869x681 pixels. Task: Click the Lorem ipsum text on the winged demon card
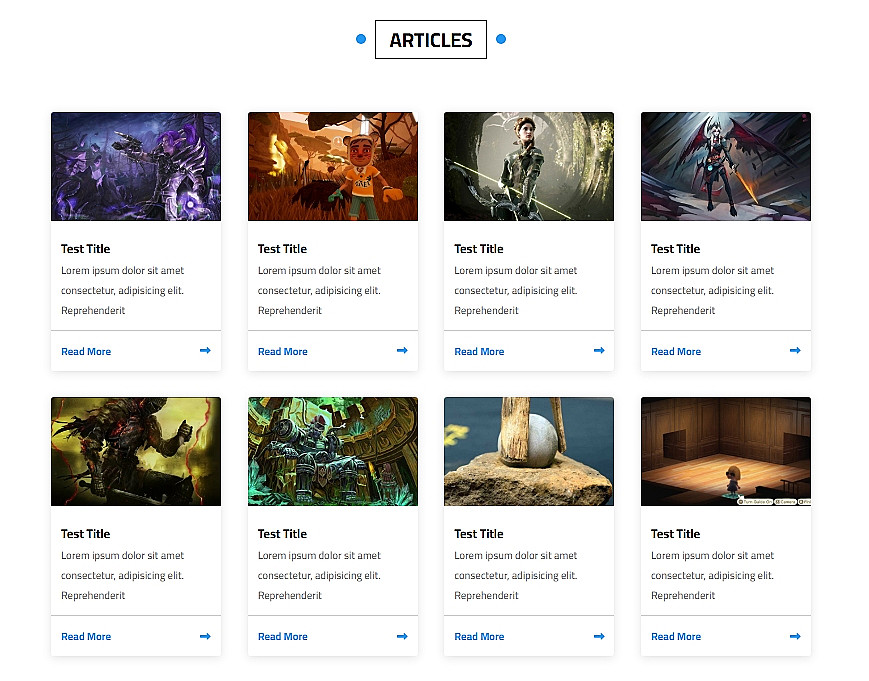[x=712, y=290]
